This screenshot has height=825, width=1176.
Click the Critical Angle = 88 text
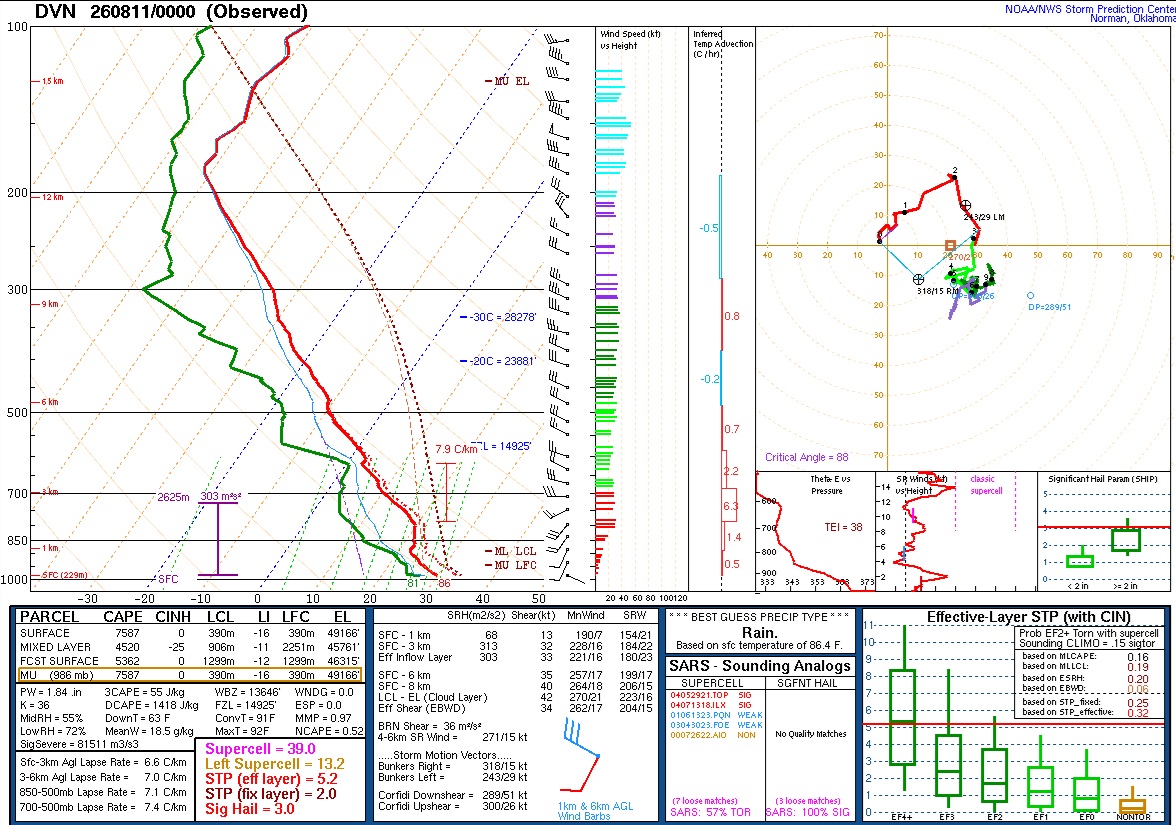806,457
